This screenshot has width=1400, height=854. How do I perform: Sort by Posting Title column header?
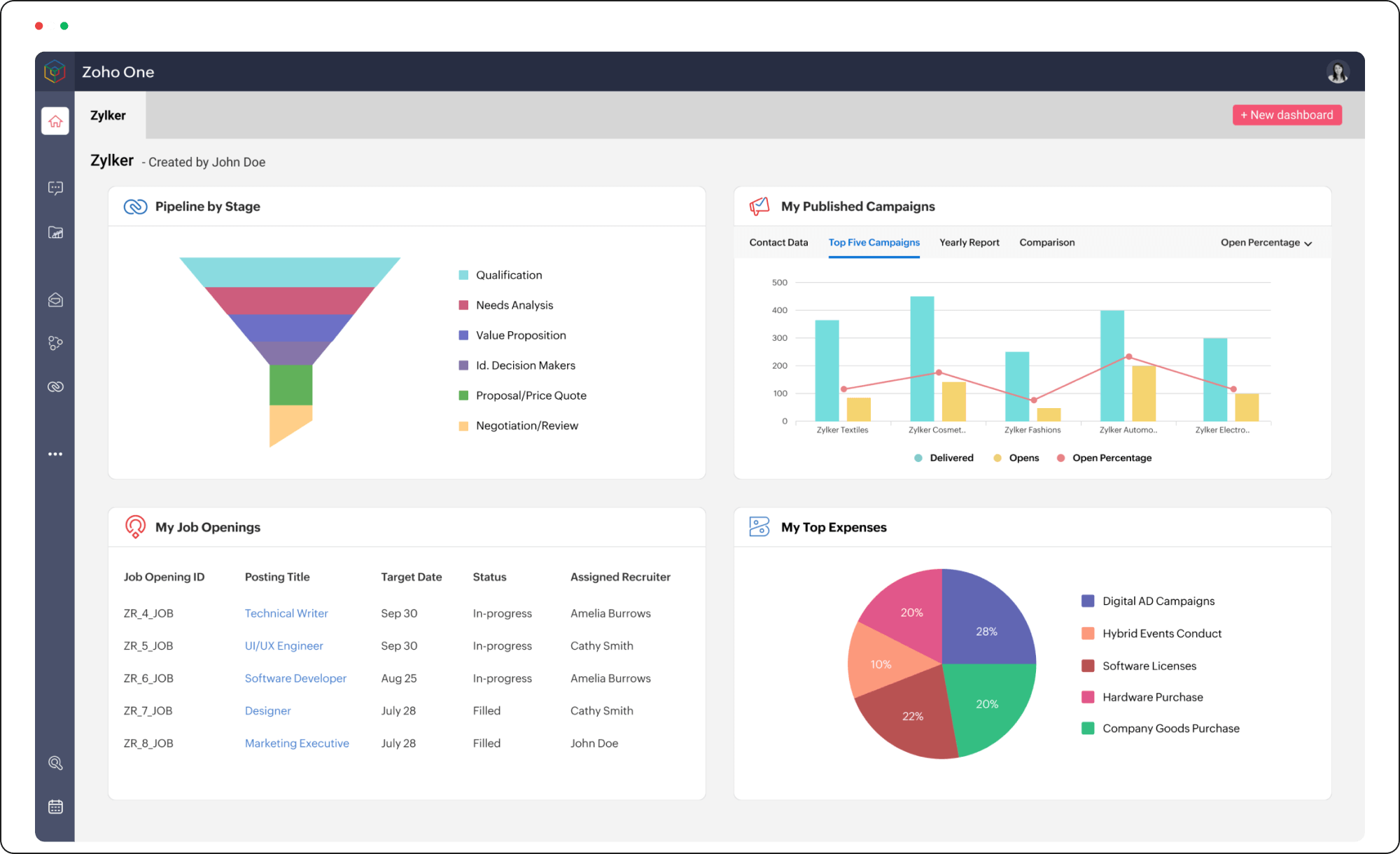(x=277, y=577)
